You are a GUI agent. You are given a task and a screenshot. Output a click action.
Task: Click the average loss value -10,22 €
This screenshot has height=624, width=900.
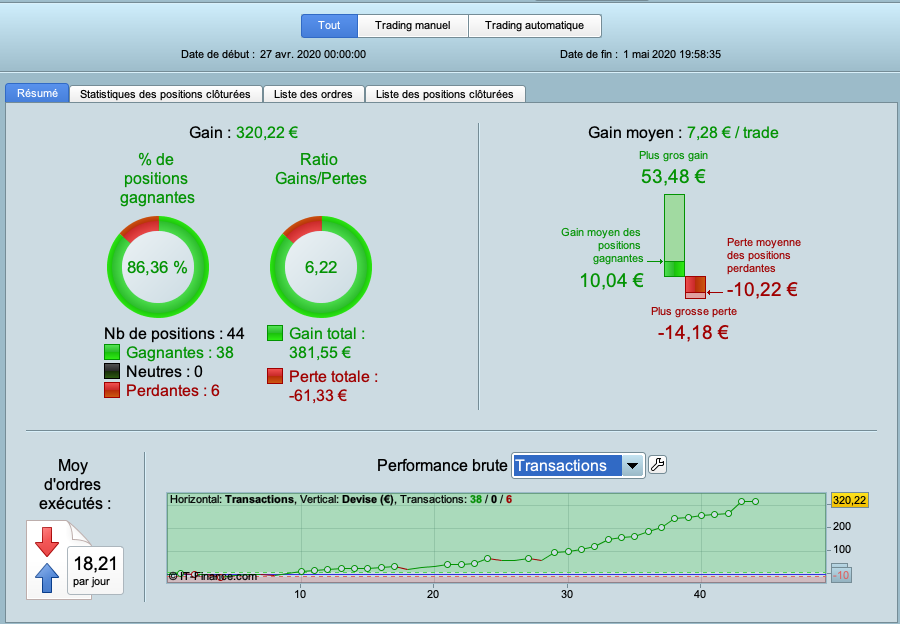762,289
